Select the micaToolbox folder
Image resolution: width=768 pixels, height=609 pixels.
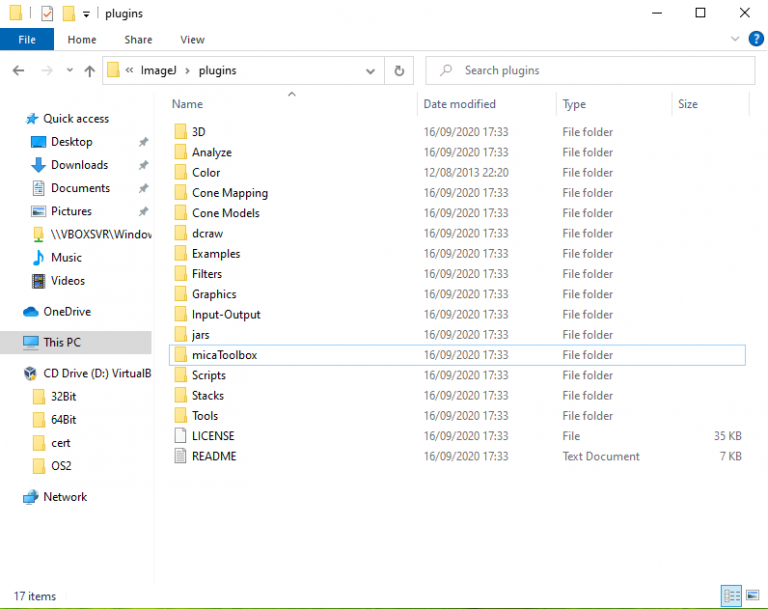(224, 355)
